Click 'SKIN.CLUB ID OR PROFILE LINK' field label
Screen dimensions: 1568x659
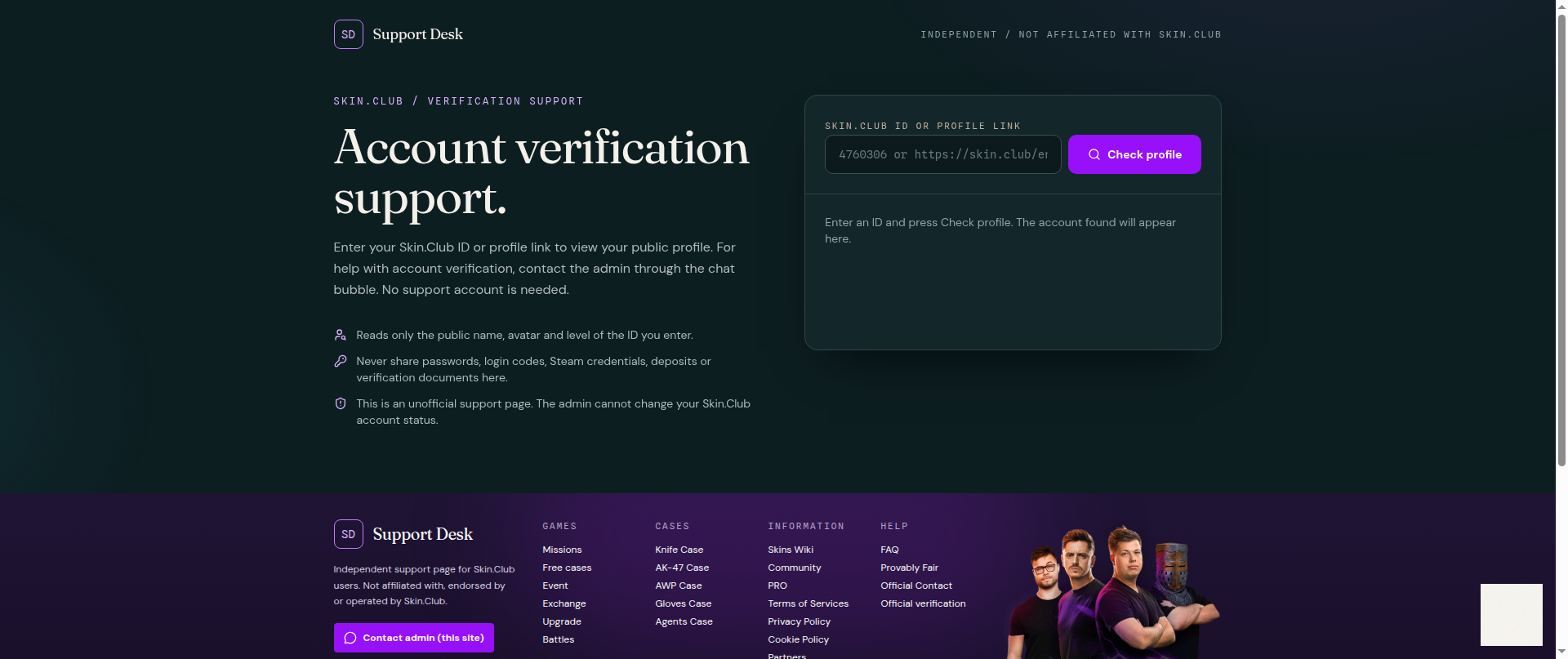[x=923, y=126]
